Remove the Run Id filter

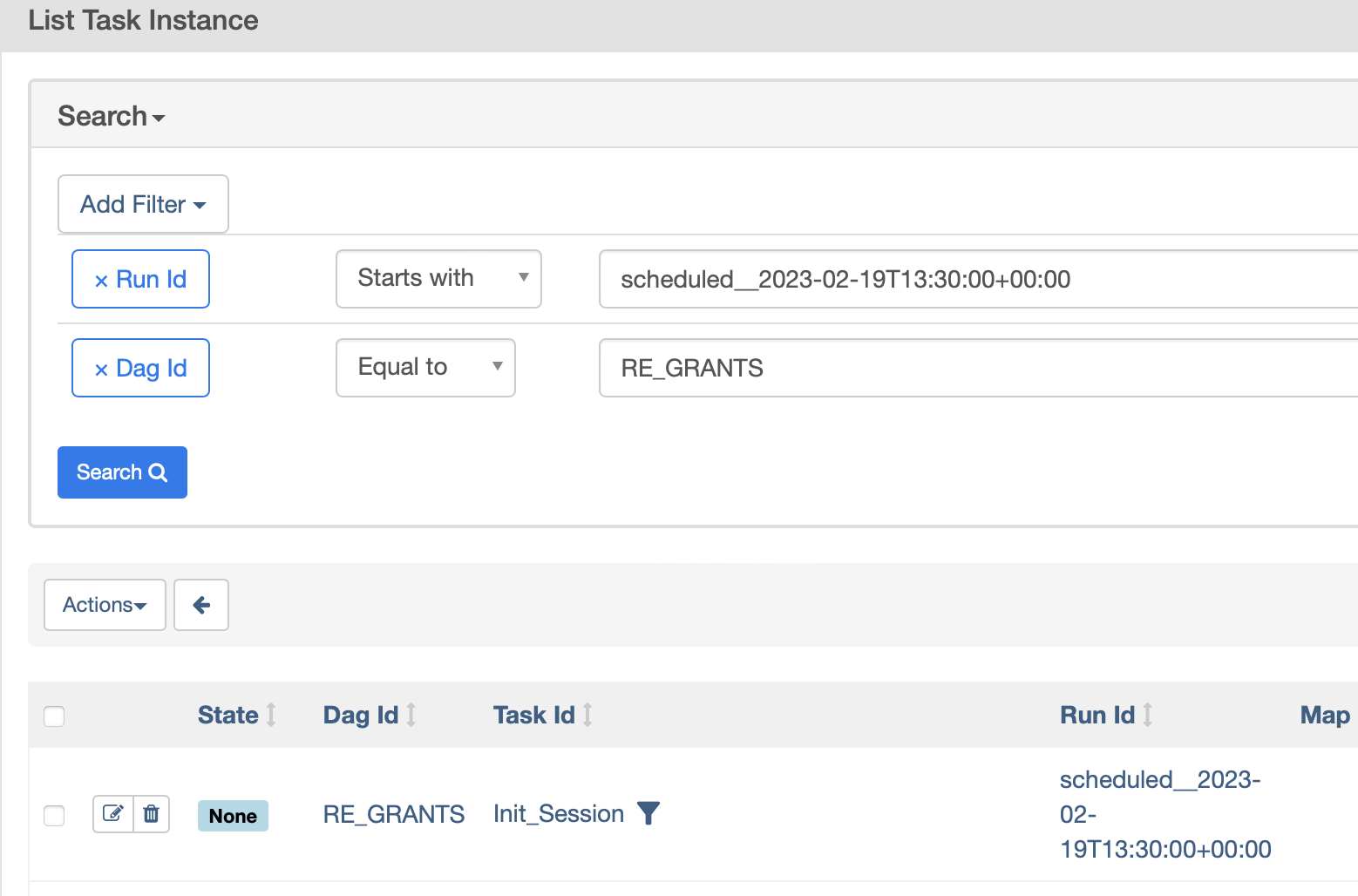pos(140,279)
